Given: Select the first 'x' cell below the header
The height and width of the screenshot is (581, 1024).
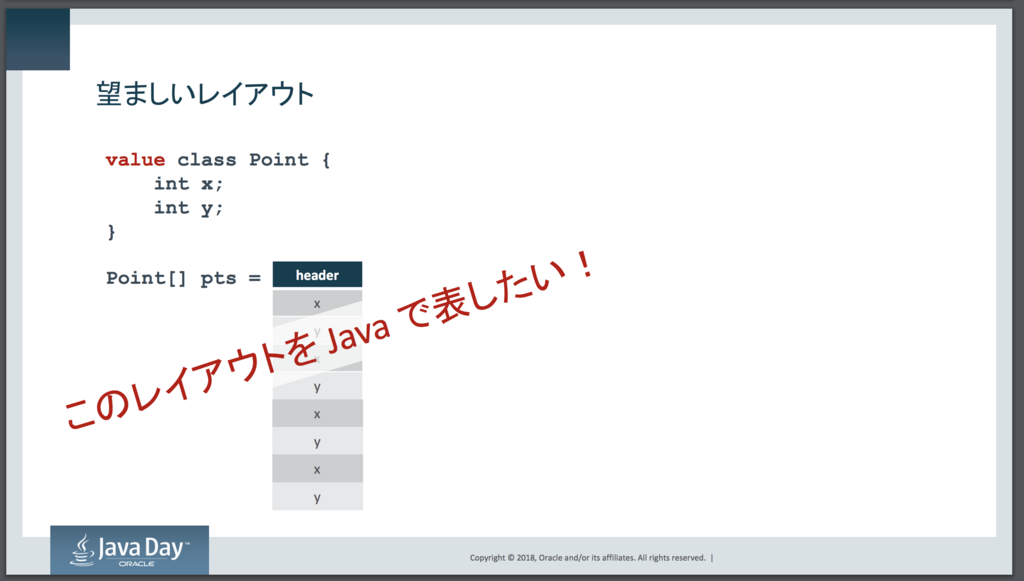Looking at the screenshot, I should [317, 301].
